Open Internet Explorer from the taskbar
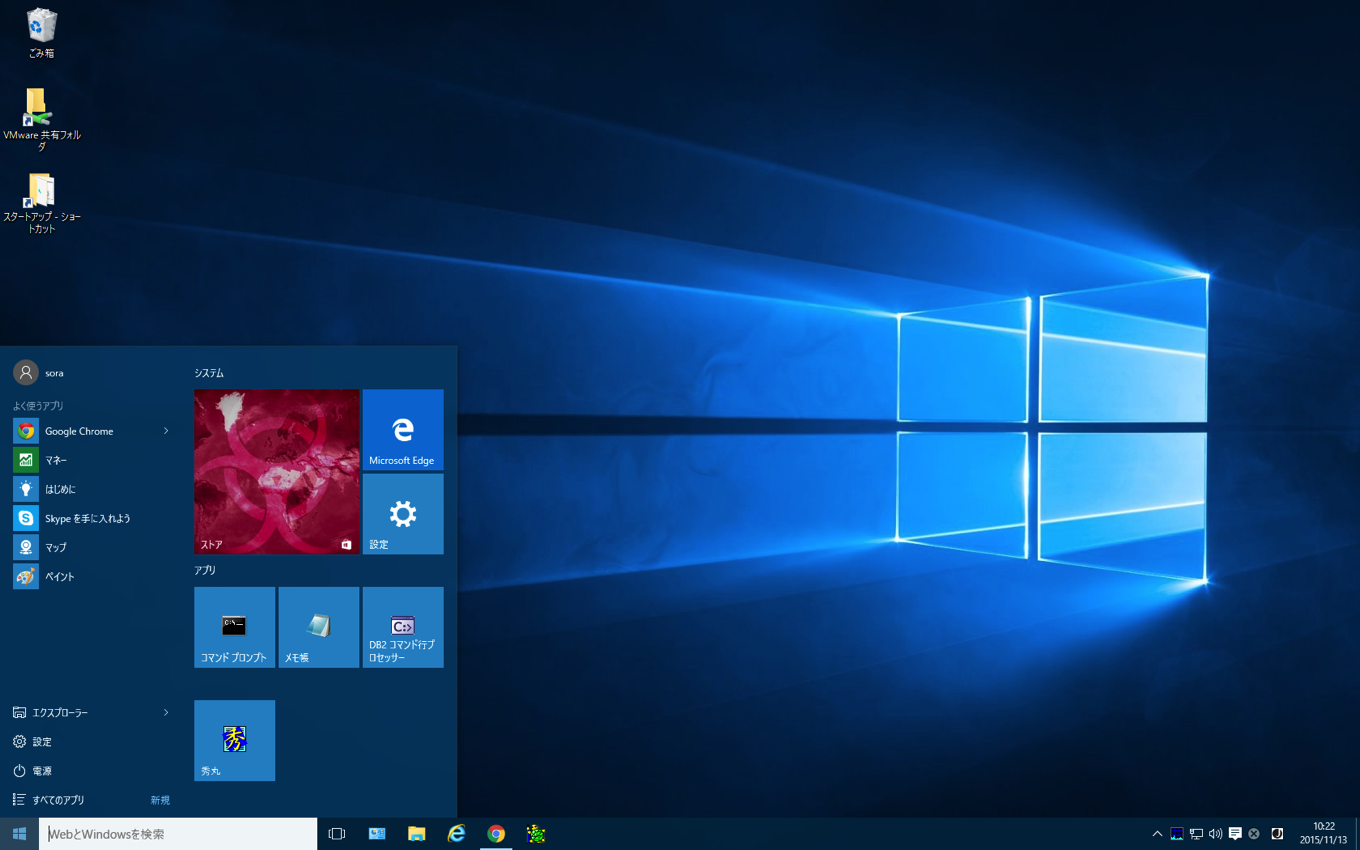 pyautogui.click(x=456, y=834)
